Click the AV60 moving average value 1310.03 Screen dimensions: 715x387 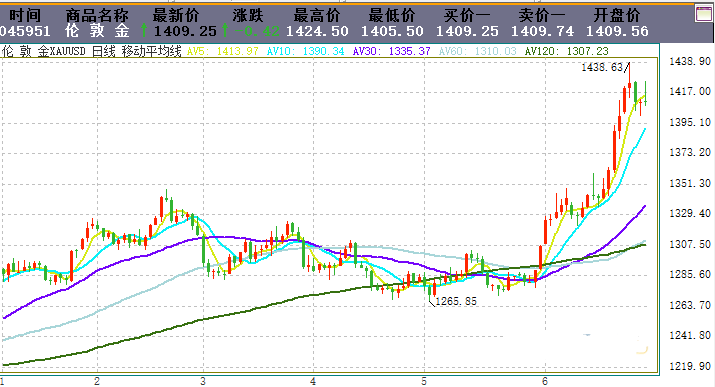click(x=495, y=51)
